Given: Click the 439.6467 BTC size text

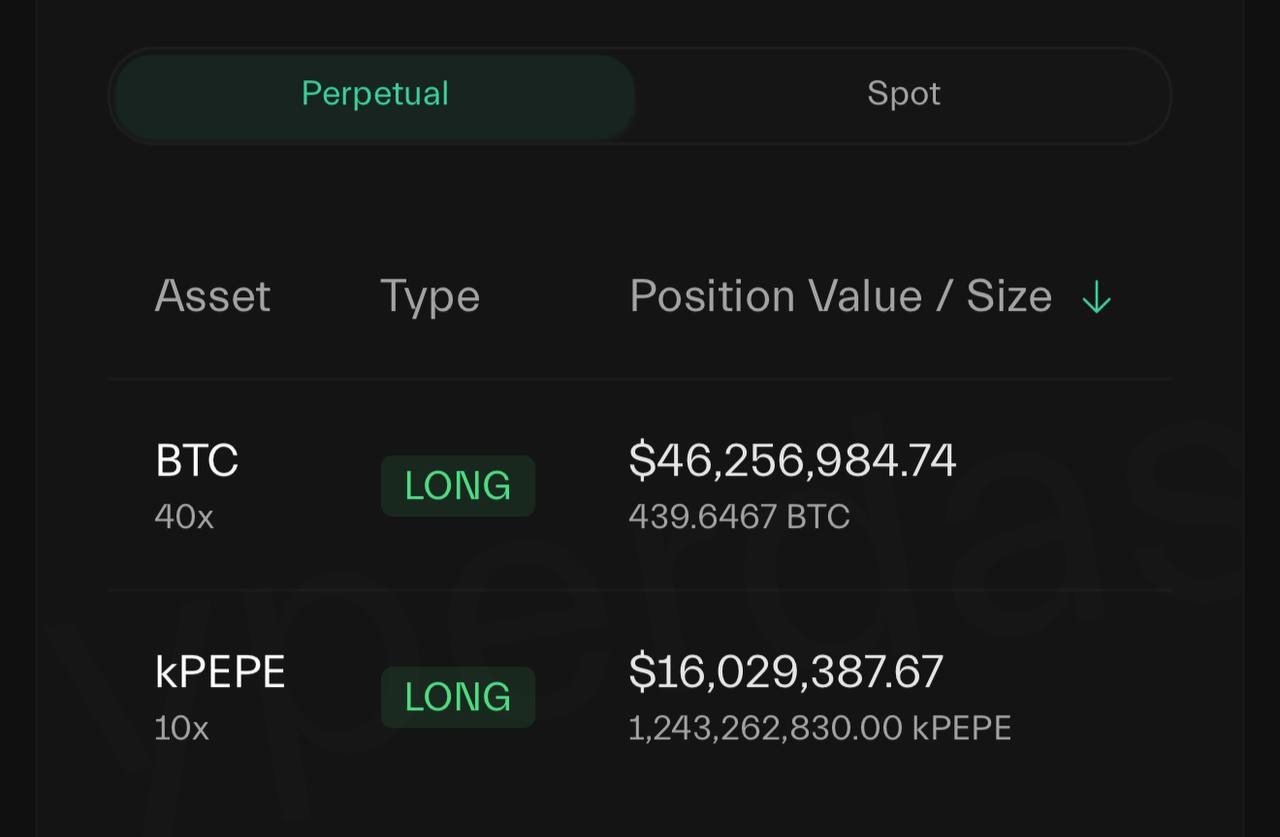Looking at the screenshot, I should 739,517.
